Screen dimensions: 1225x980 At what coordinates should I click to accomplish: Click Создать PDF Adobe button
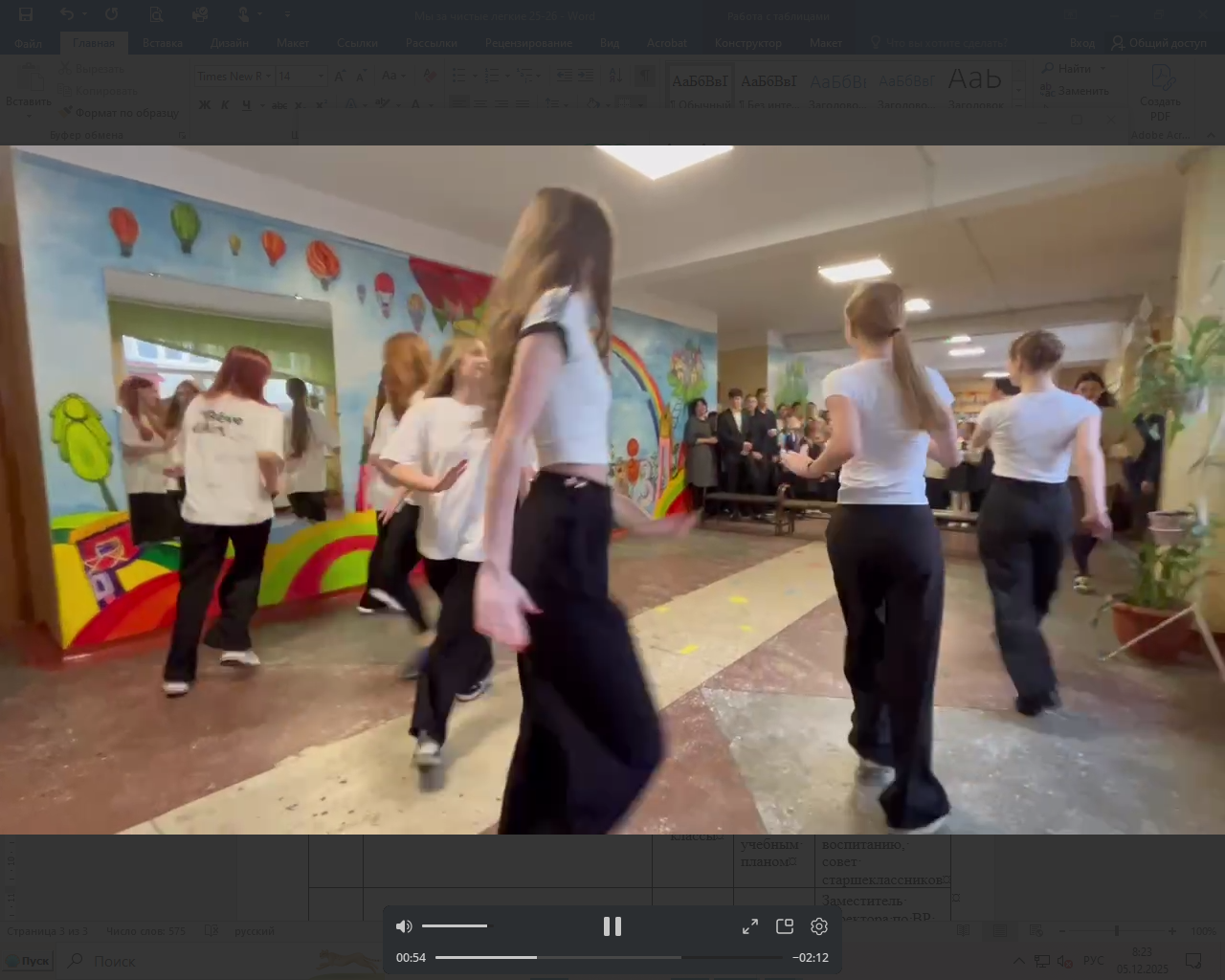click(x=1161, y=93)
